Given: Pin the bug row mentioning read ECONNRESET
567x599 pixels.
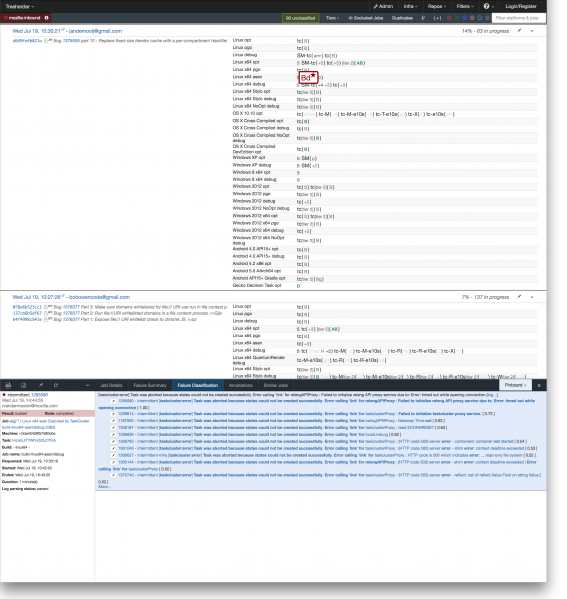Looking at the screenshot, I should pos(113,427).
